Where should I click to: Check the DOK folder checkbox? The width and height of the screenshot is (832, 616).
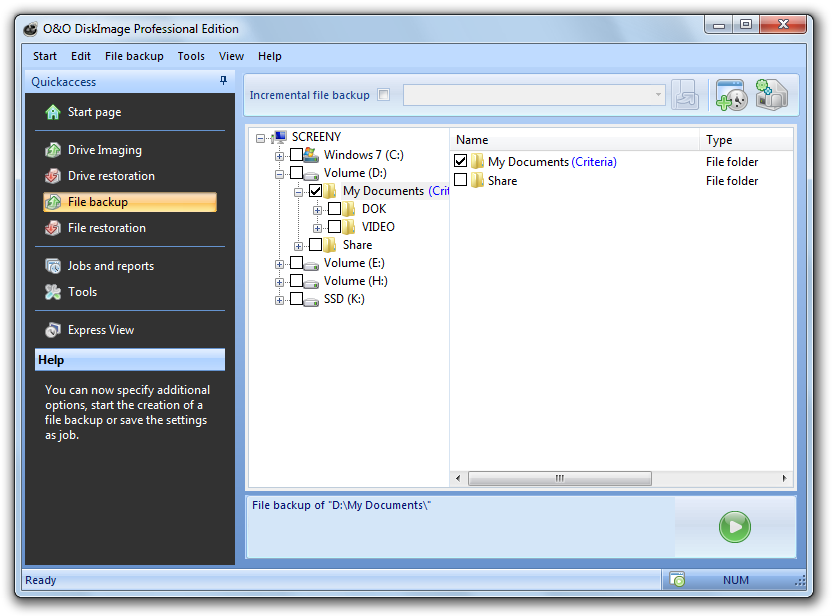(x=334, y=209)
